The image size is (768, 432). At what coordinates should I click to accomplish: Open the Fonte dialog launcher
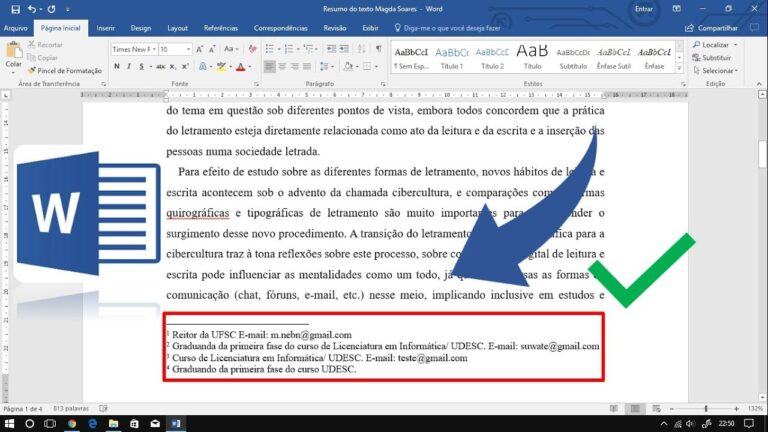pos(256,84)
